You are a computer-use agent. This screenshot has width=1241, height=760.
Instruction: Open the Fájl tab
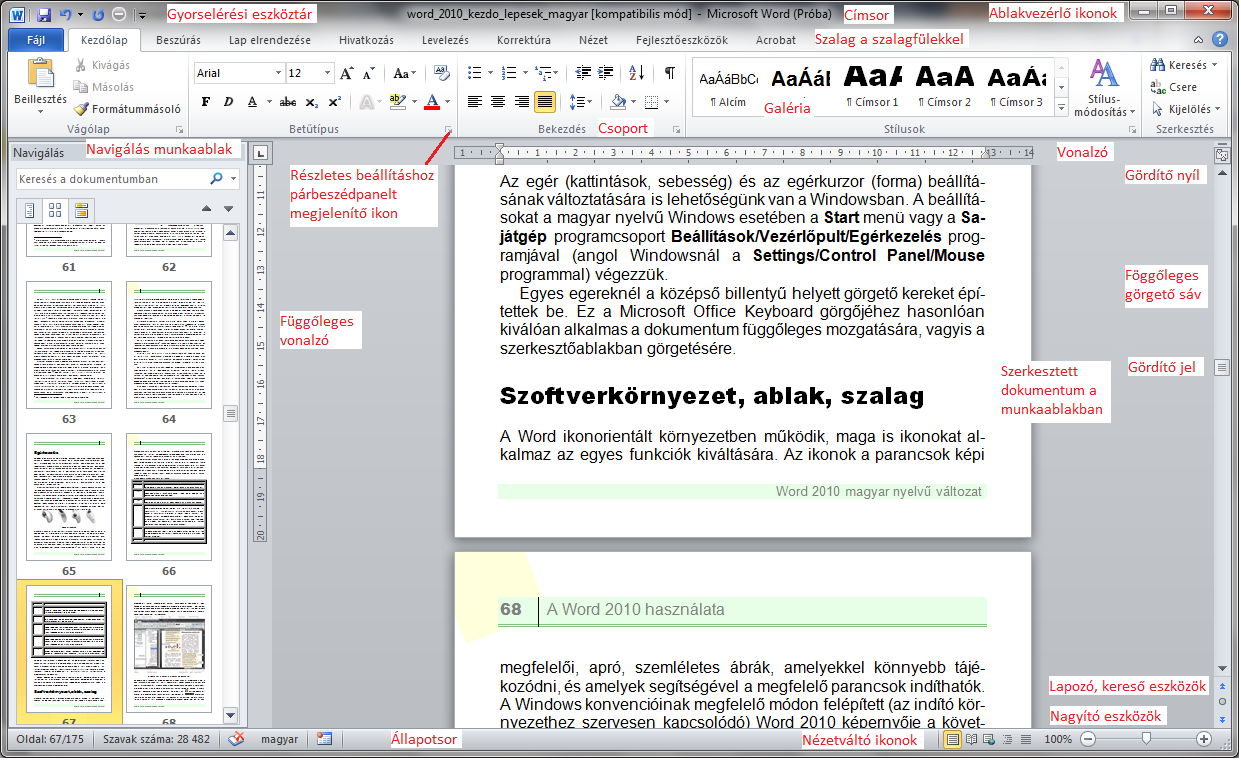pos(34,41)
